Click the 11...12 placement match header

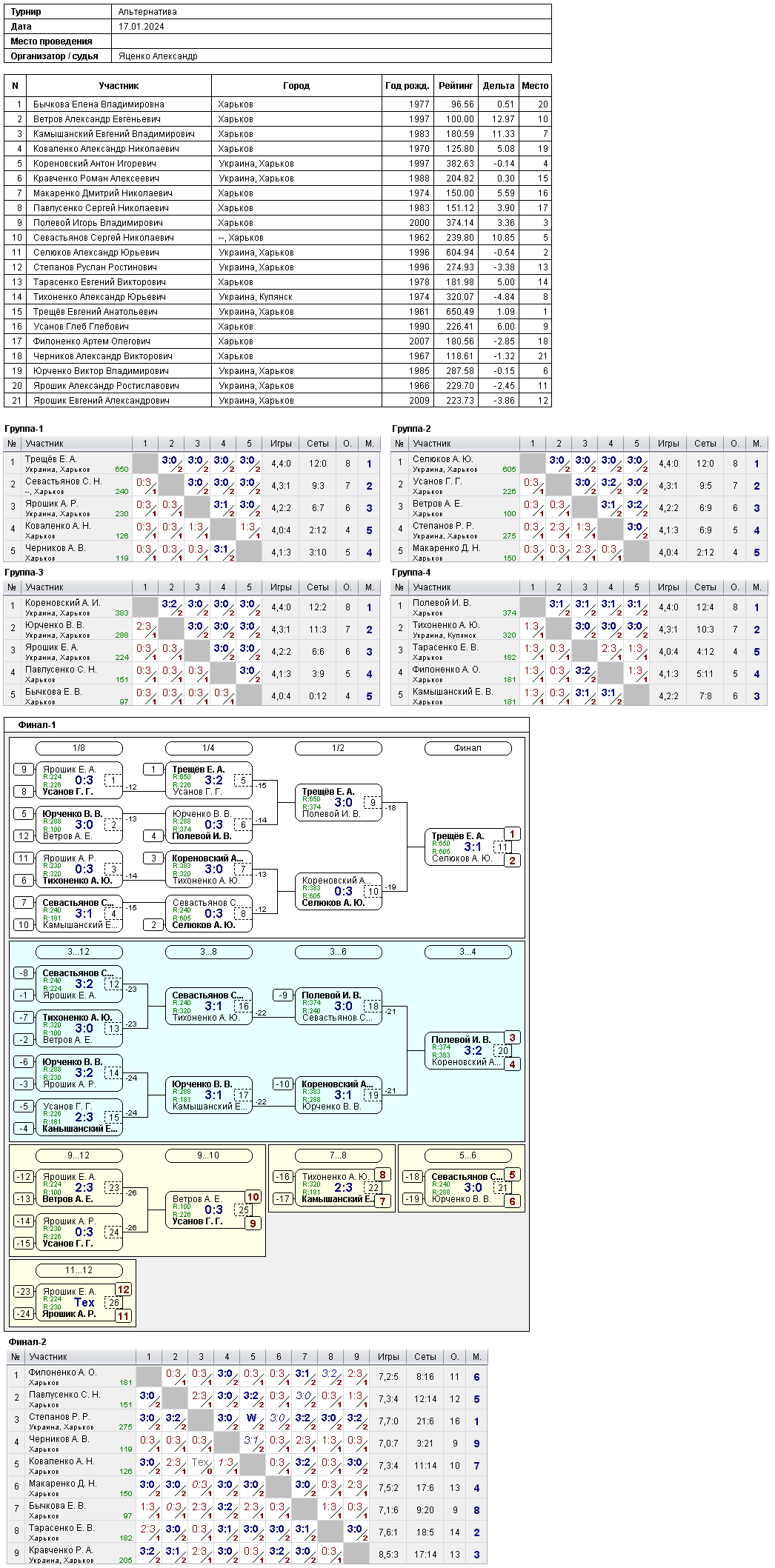[79, 1270]
